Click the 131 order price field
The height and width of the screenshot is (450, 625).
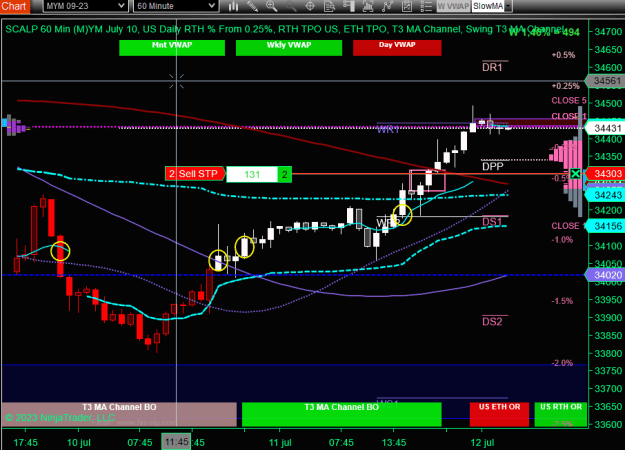[252, 175]
